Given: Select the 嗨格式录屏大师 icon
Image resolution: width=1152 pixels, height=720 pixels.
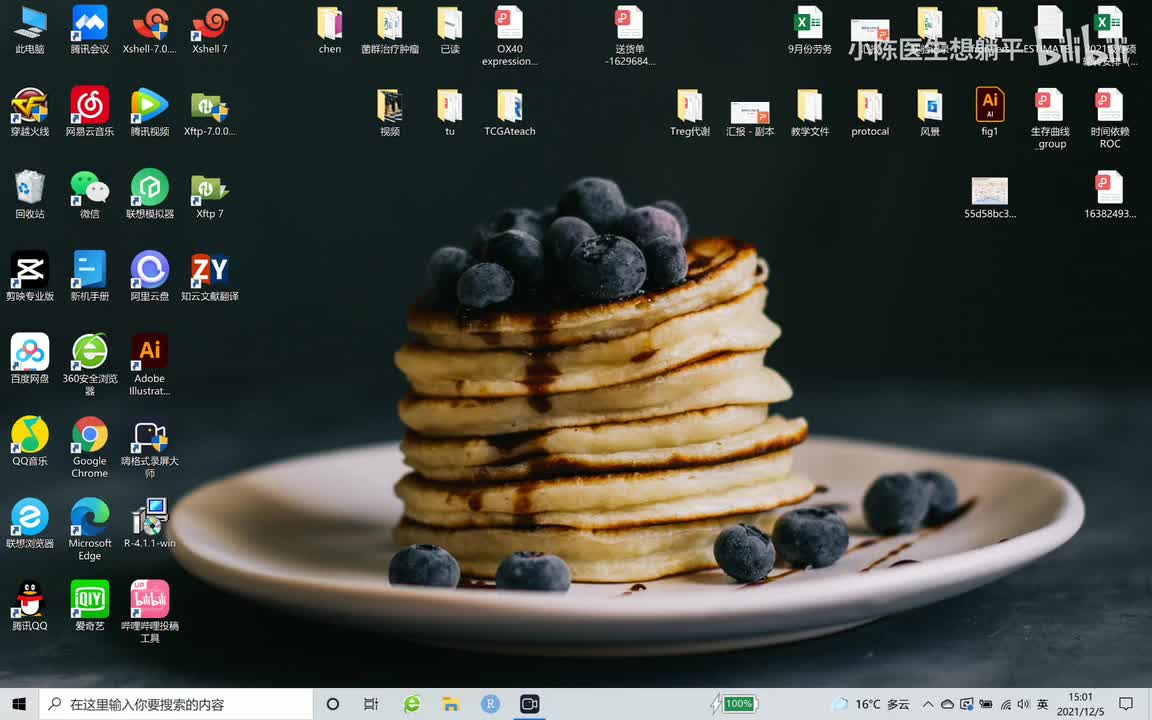Looking at the screenshot, I should [150, 447].
